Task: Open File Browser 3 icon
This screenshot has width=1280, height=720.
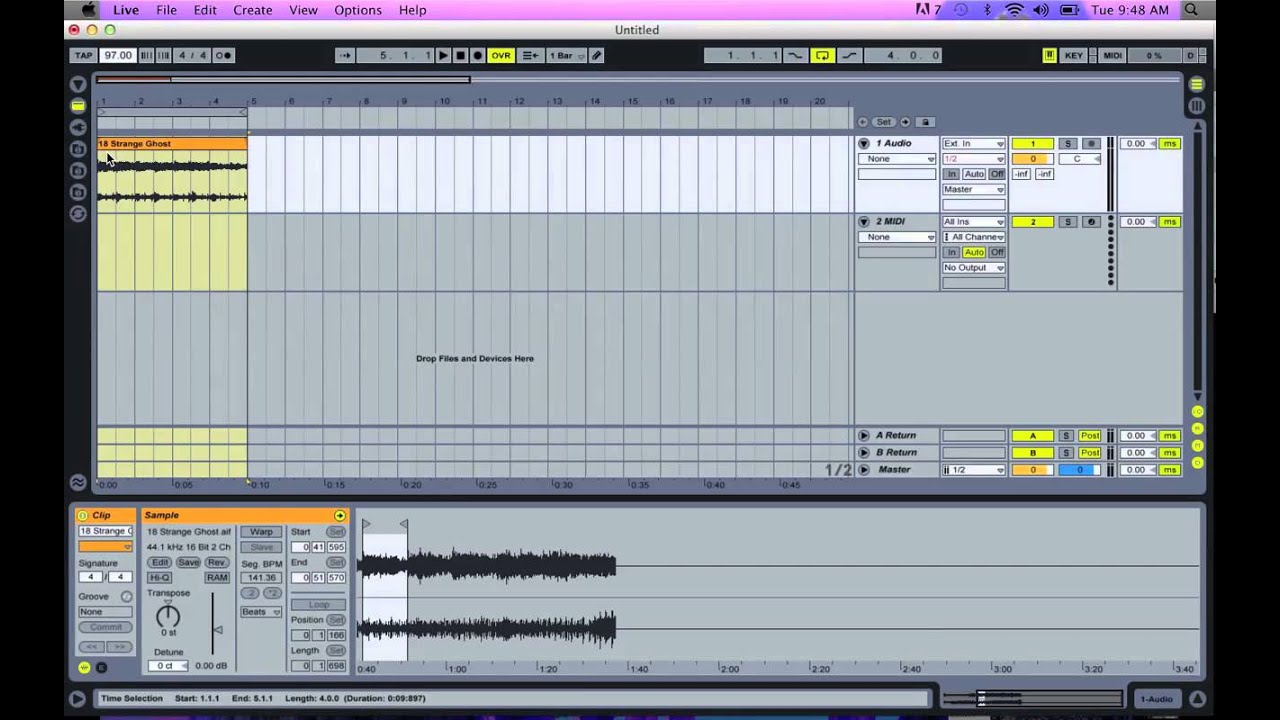Action: [78, 192]
